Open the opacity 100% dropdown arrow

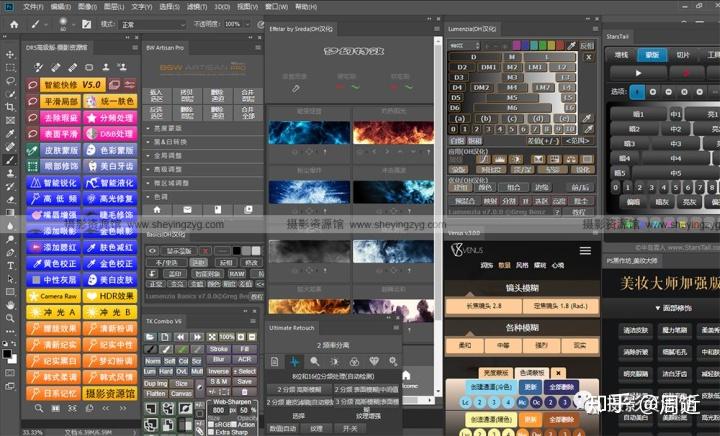click(x=248, y=24)
